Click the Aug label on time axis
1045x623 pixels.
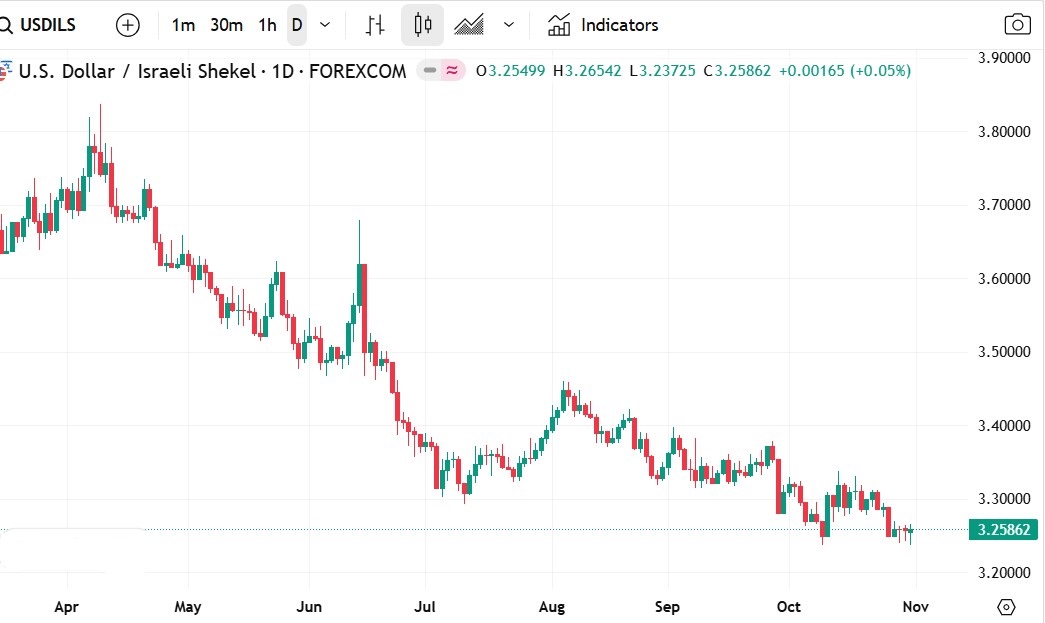[551, 607]
